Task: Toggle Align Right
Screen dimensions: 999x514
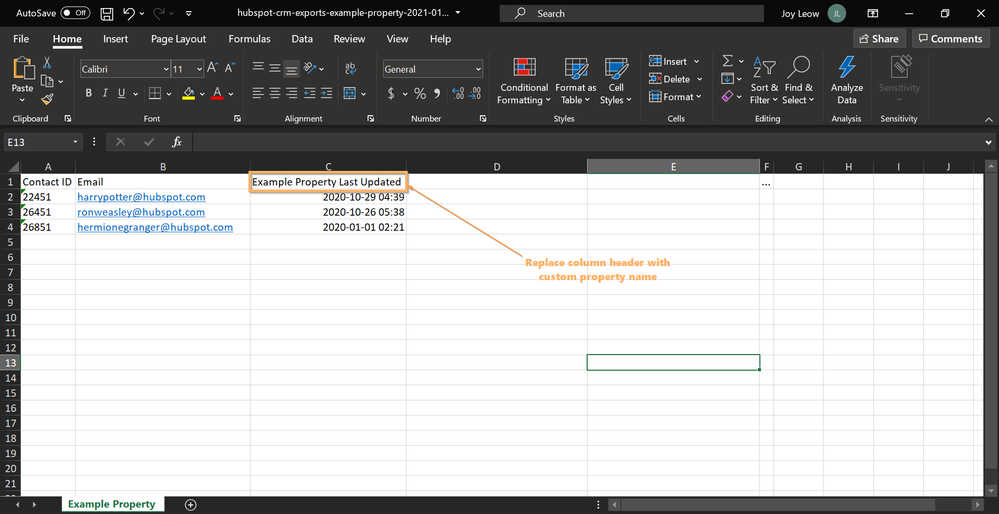Action: point(291,94)
